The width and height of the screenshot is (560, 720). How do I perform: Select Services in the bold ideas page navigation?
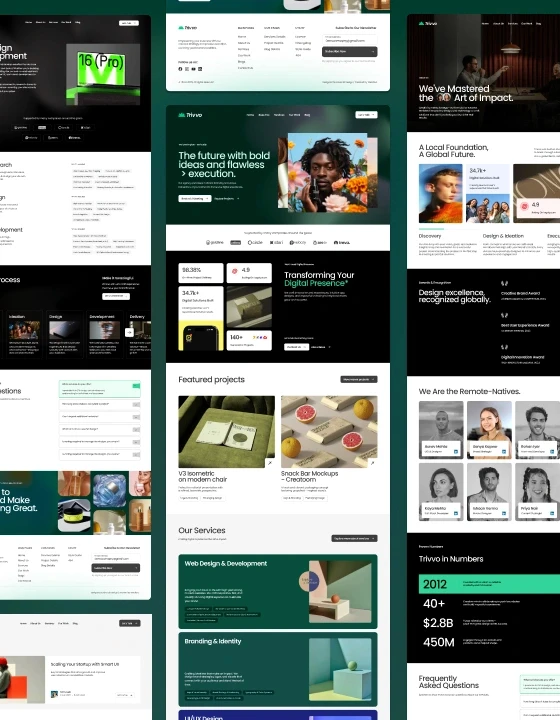pyautogui.click(x=279, y=115)
